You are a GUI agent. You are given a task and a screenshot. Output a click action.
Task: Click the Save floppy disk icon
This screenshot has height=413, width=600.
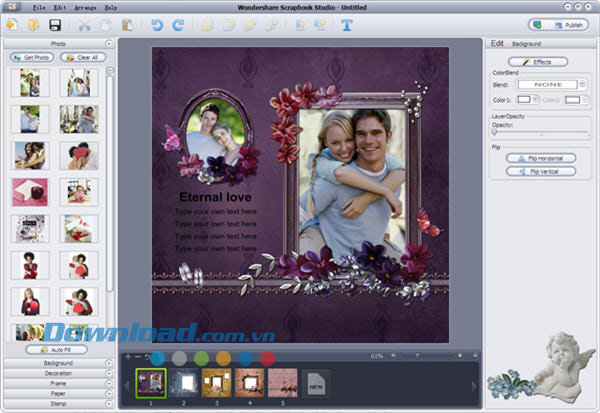tap(56, 24)
